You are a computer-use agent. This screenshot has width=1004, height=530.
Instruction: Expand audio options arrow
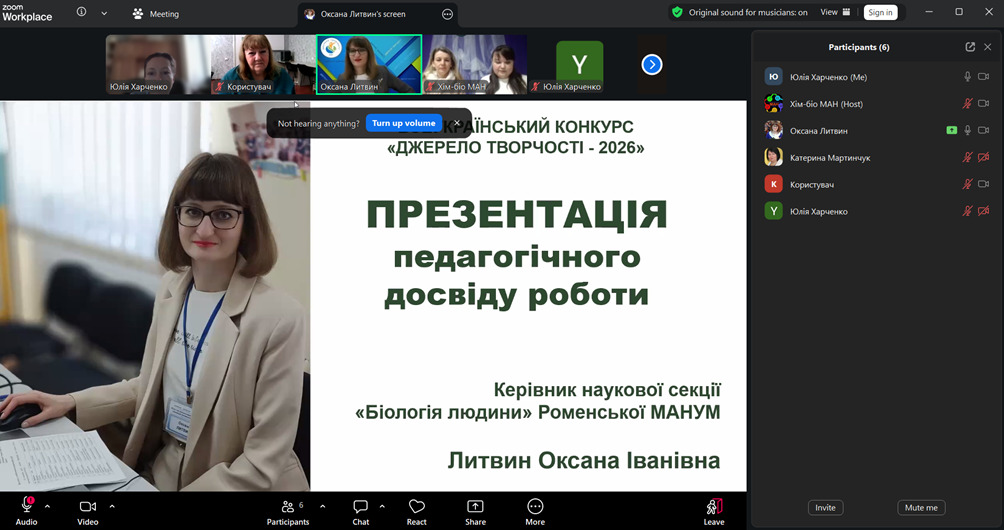click(47, 506)
